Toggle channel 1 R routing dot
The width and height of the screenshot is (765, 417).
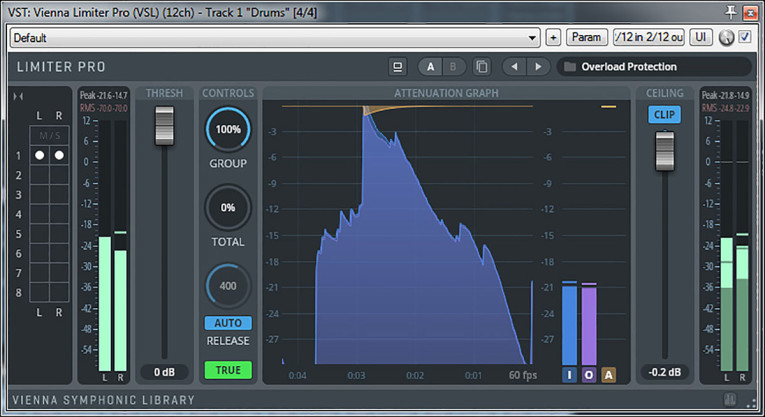pyautogui.click(x=59, y=155)
